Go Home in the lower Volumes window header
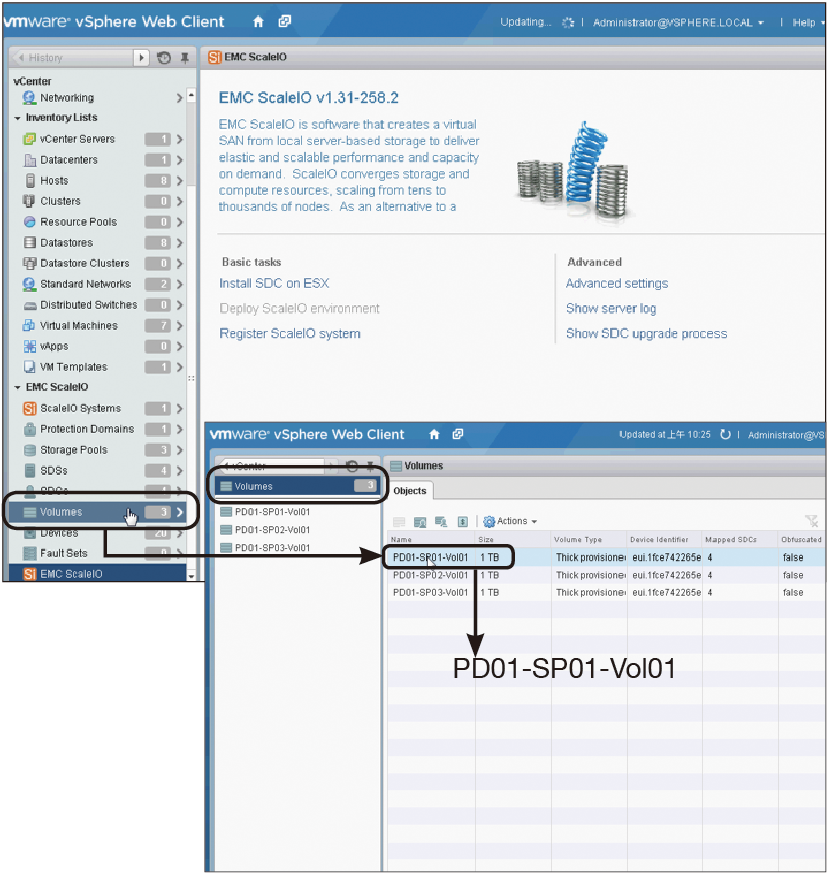 point(434,435)
